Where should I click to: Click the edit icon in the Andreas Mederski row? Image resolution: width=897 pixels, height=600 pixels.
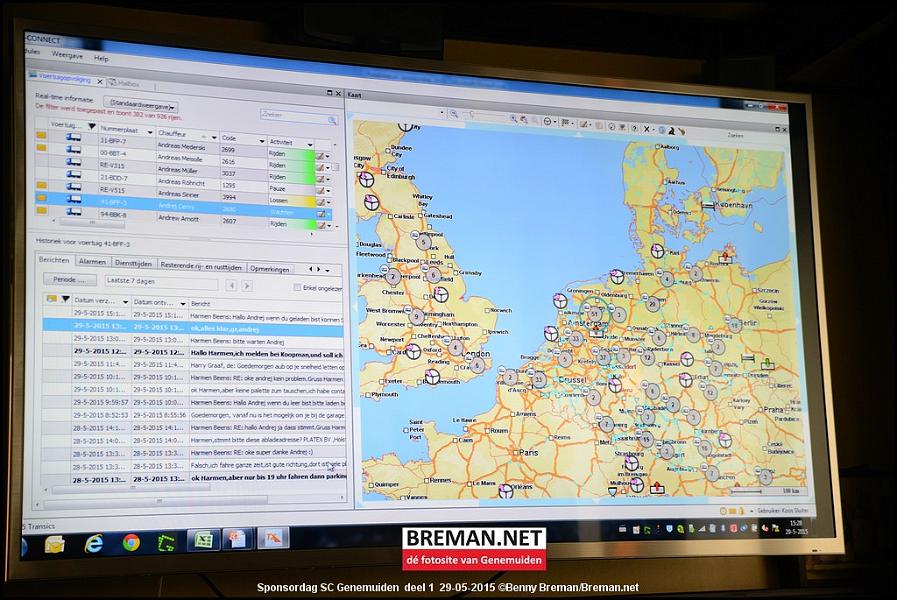coord(320,156)
